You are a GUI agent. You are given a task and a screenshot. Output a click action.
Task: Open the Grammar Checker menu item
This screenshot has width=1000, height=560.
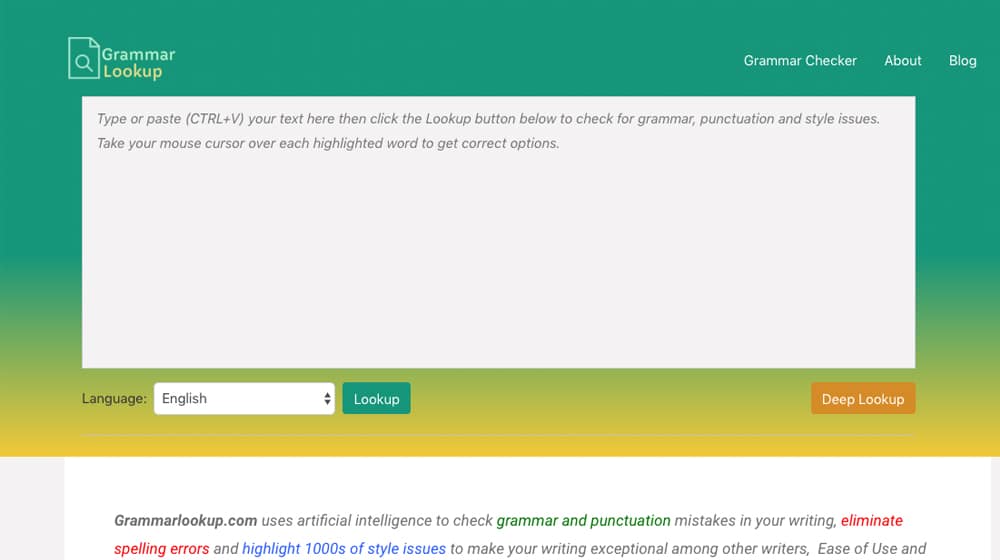(x=800, y=61)
